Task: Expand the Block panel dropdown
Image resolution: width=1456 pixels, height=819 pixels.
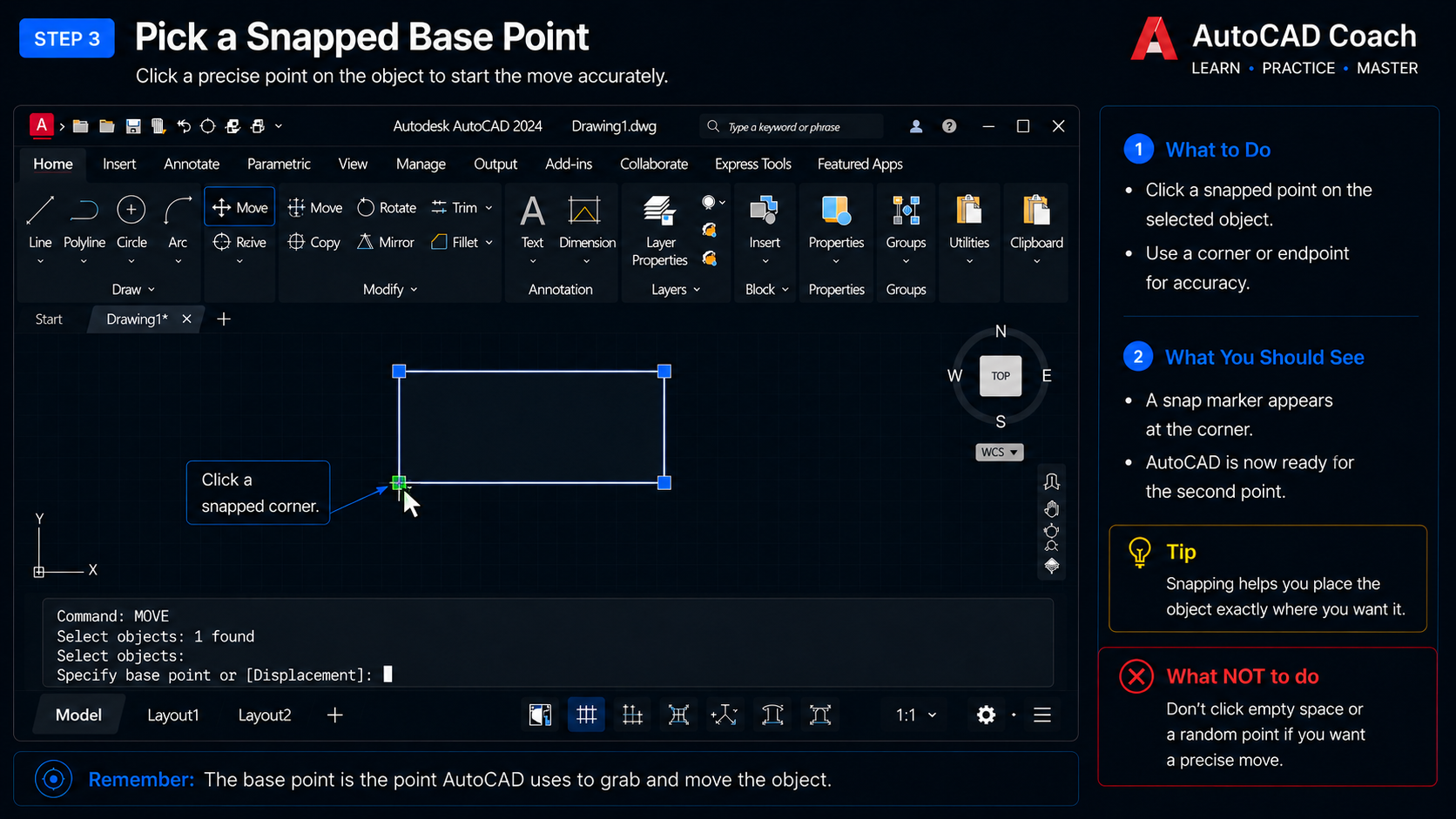Action: pos(766,289)
